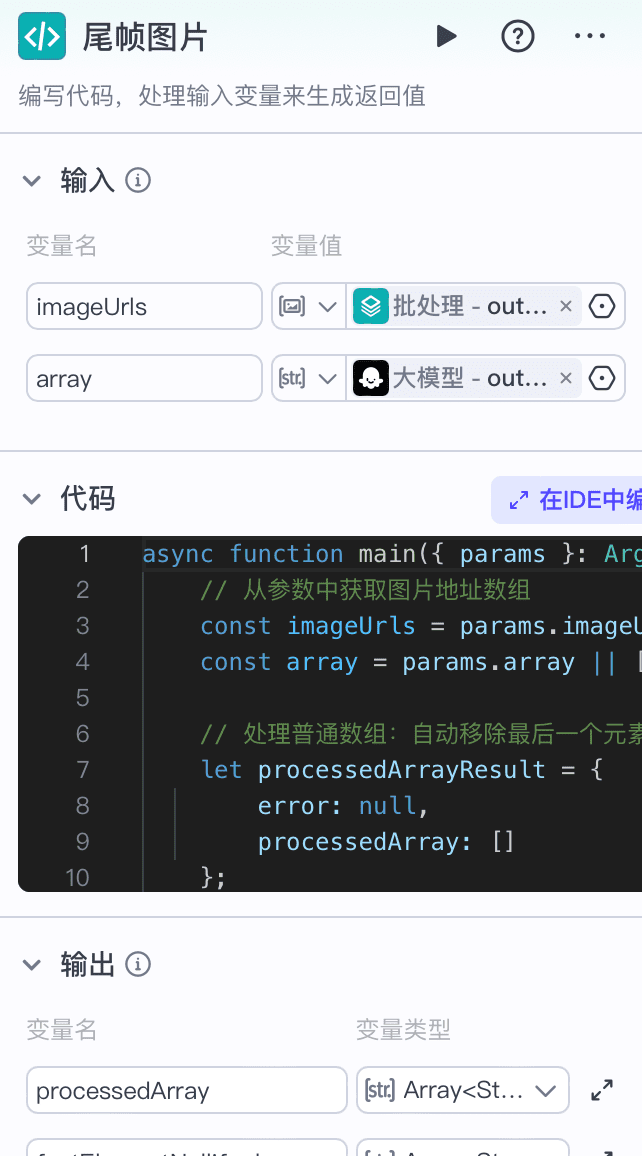The image size is (642, 1156).
Task: Expand the processedArray output row
Action: click(602, 1090)
